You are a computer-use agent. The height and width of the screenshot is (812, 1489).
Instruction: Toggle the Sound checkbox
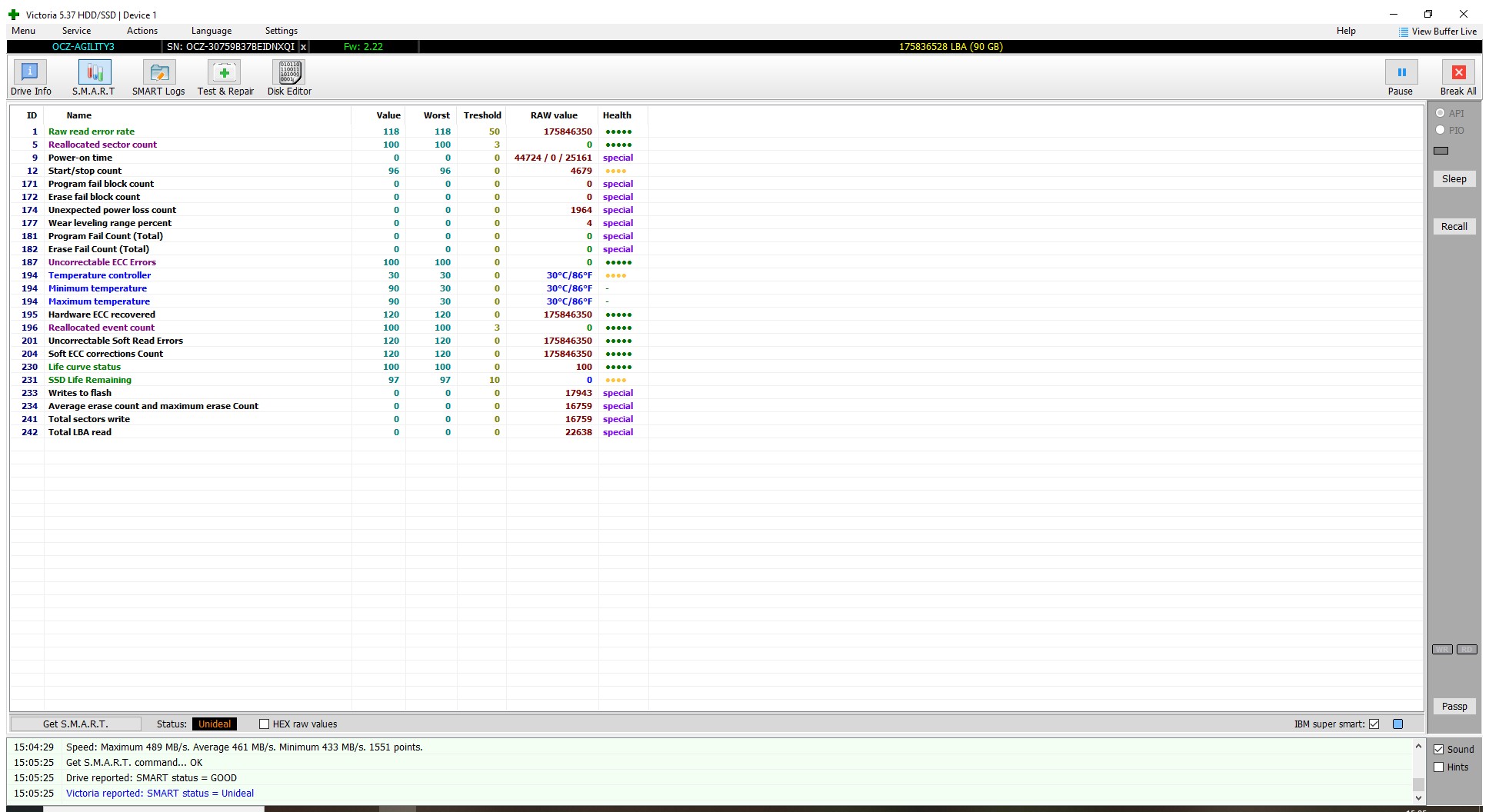1439,750
